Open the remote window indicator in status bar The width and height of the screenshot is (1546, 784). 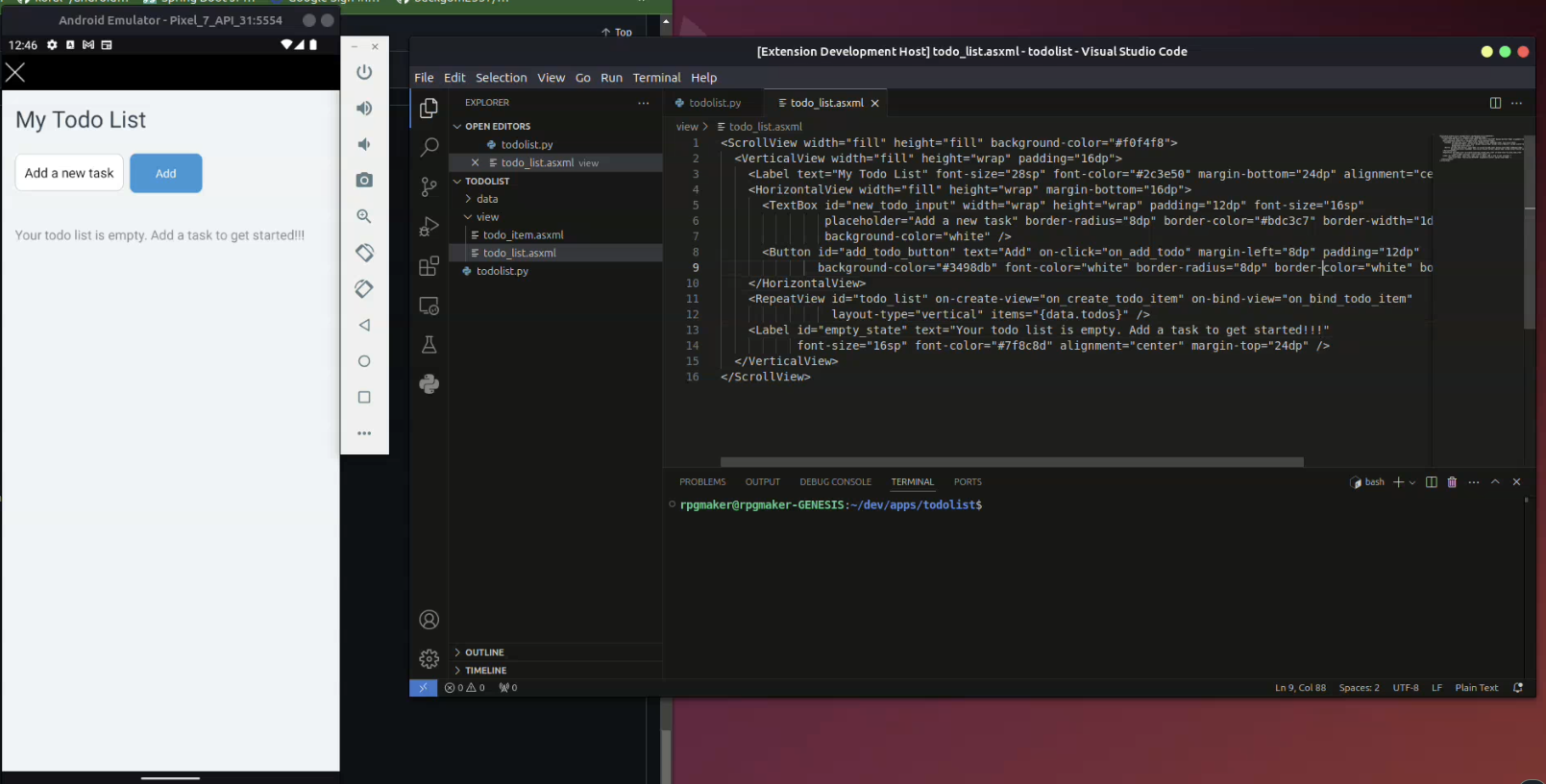(424, 688)
